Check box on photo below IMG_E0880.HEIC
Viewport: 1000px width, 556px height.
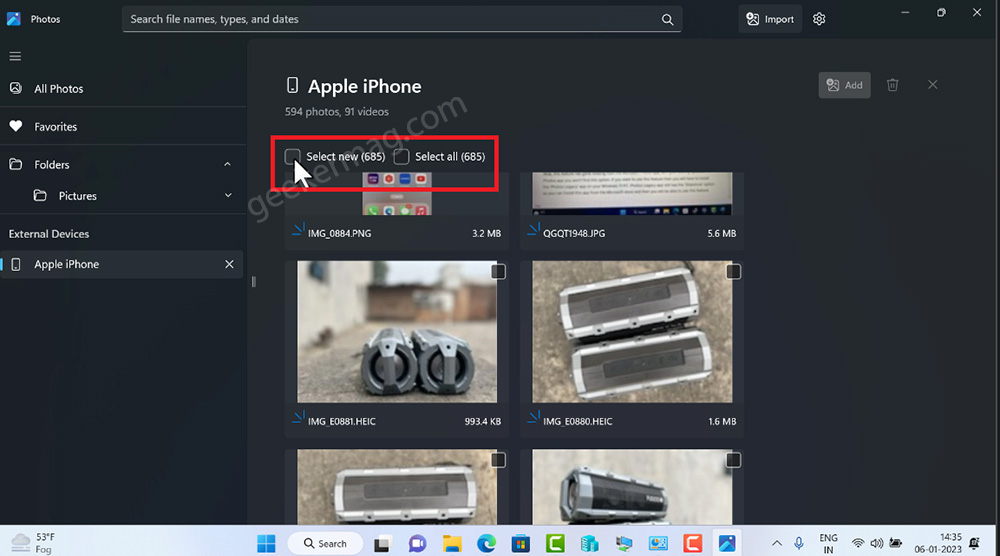pos(733,460)
